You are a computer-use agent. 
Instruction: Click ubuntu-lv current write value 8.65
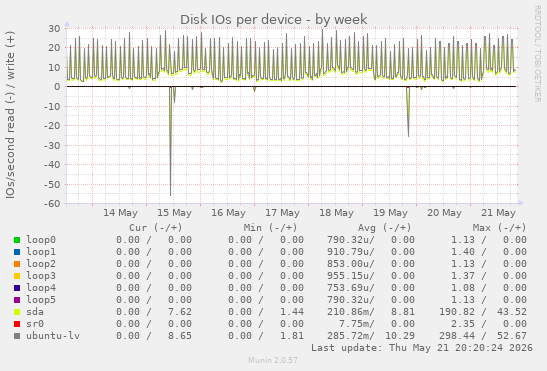(x=180, y=336)
